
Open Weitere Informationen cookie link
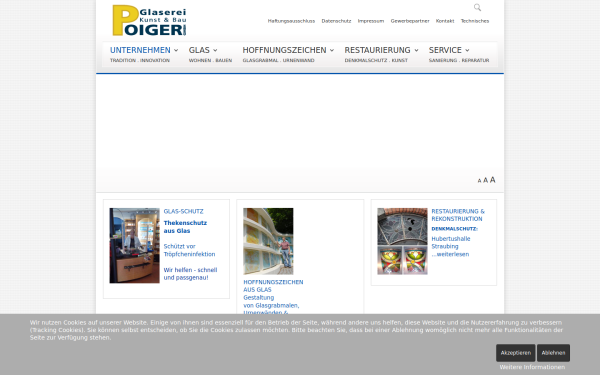[532, 367]
